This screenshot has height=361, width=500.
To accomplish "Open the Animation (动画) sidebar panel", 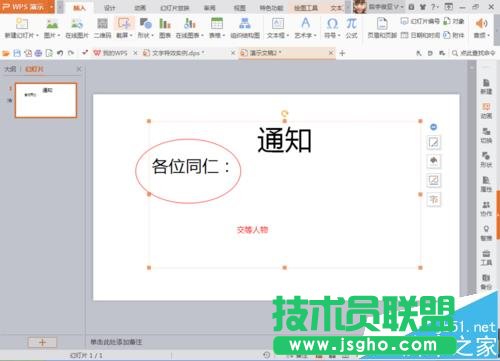I will point(486,111).
